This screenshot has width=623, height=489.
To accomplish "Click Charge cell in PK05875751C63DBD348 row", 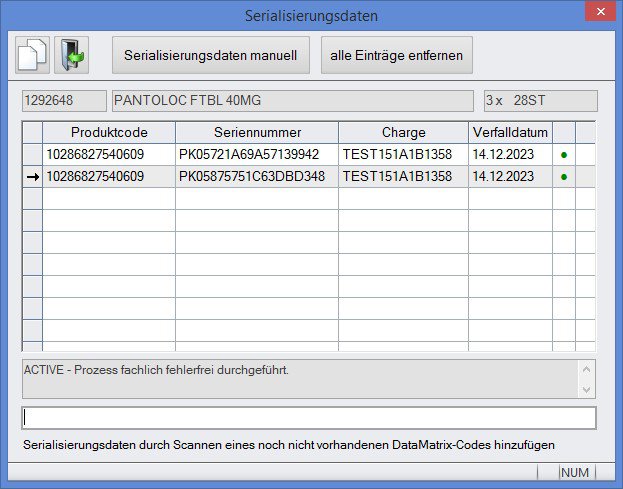I will [x=403, y=176].
